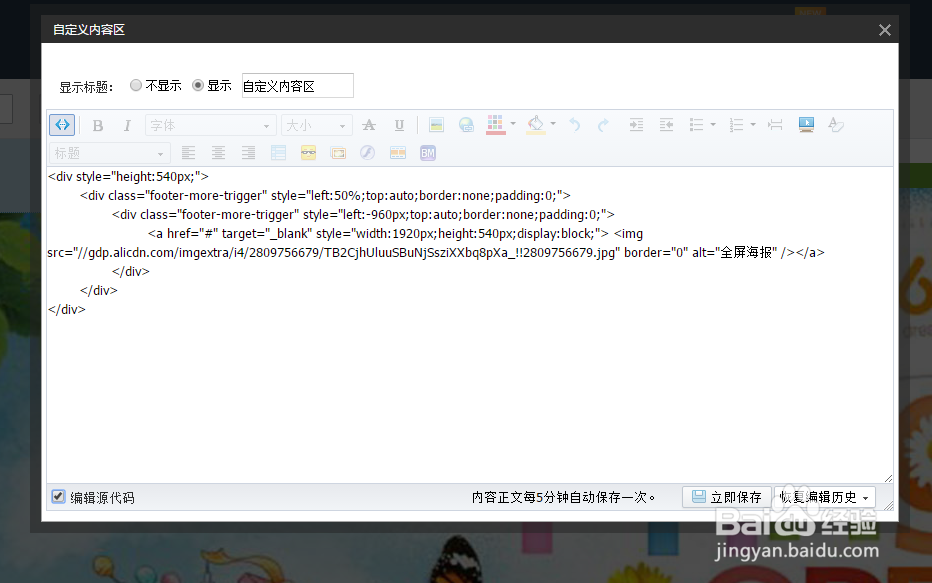
Task: Click the source line starting with src="//gdp.alicdn.com
Action: click(436, 253)
